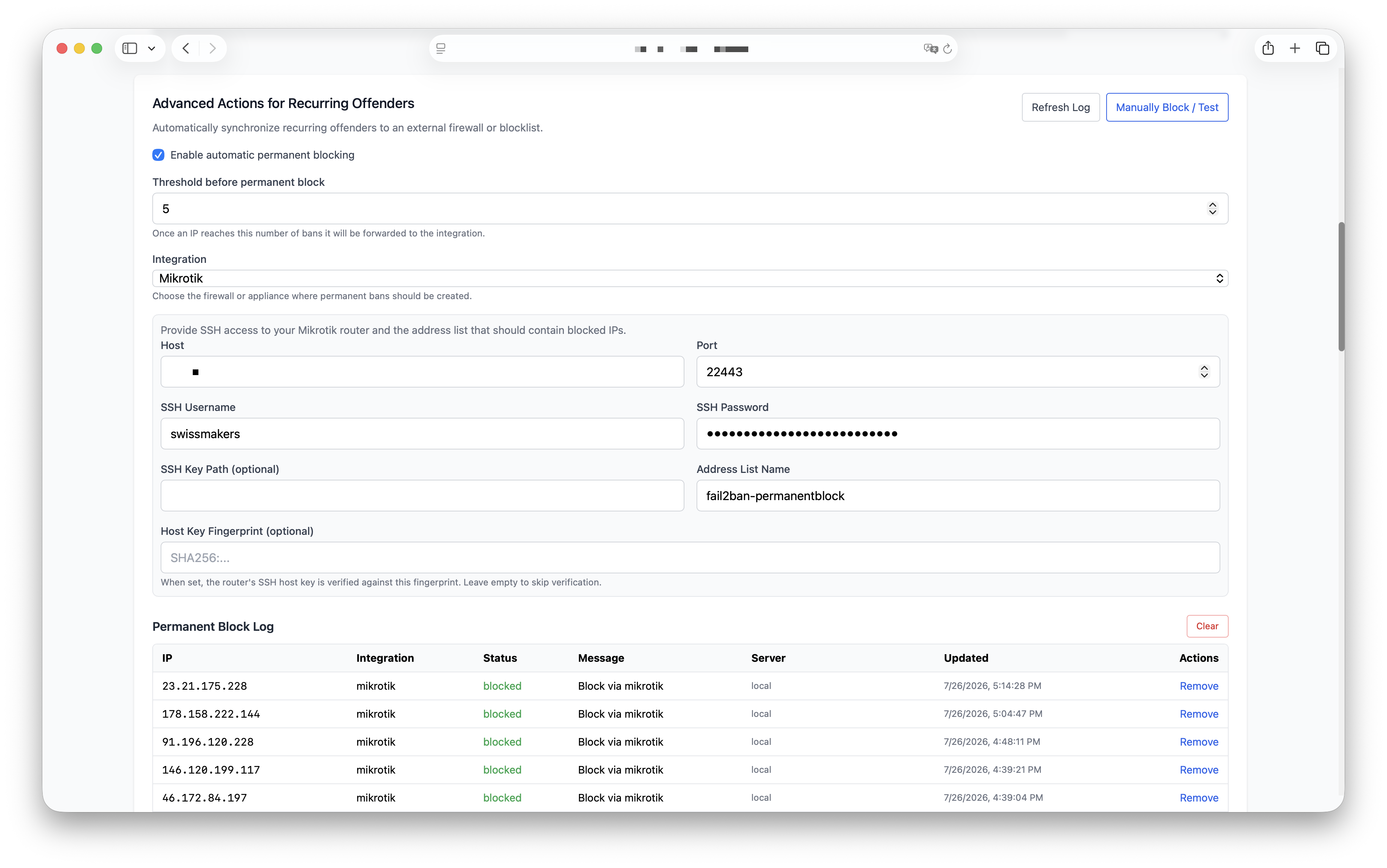Image resolution: width=1387 pixels, height=868 pixels.
Task: Toggle the Safari sidebar icon
Action: pyautogui.click(x=130, y=49)
